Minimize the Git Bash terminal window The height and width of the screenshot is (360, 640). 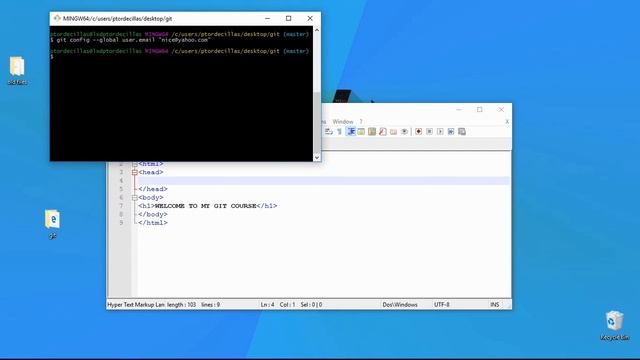click(267, 18)
